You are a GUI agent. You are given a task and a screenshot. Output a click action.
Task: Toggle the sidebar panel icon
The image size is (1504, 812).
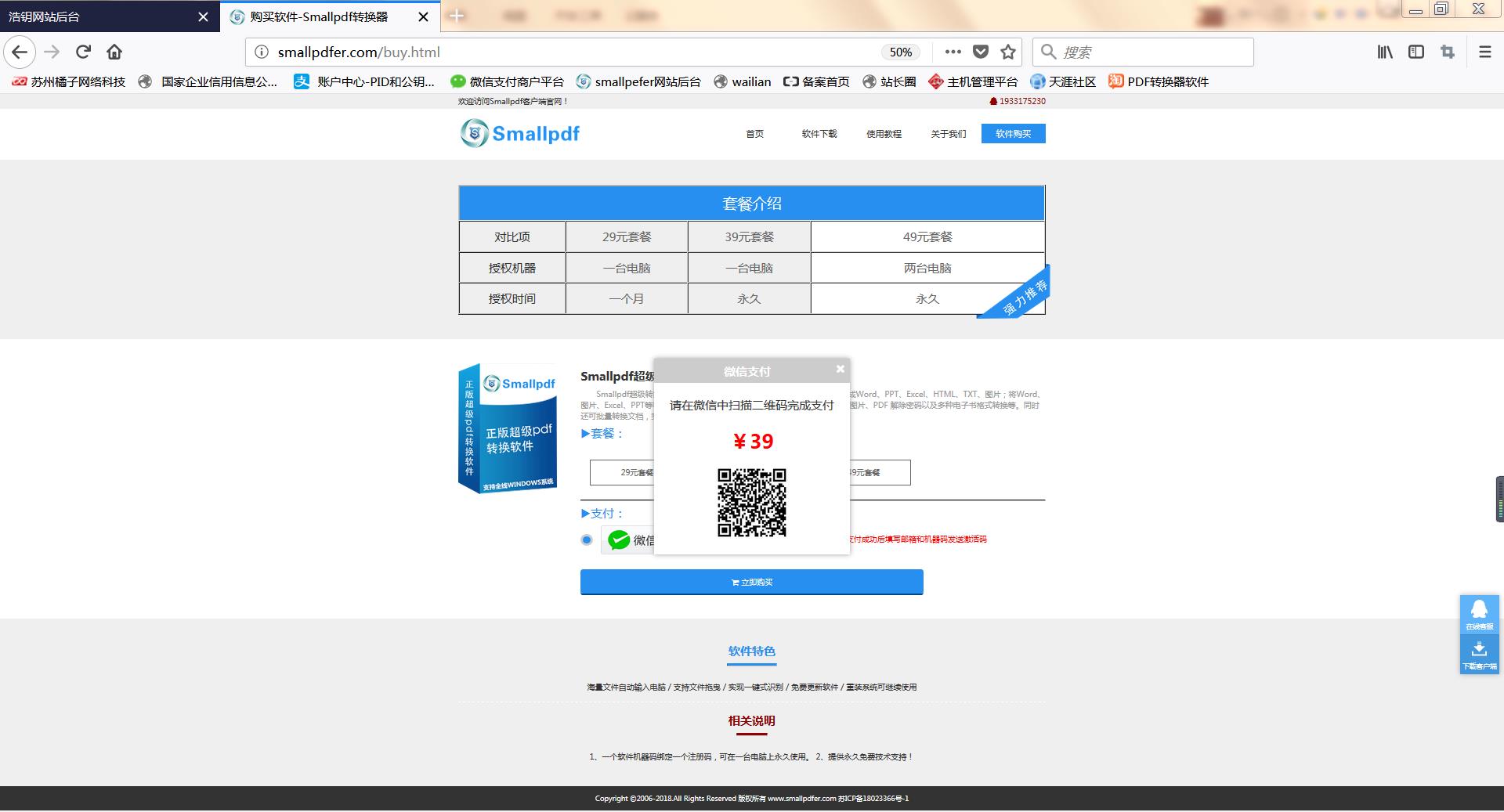pos(1415,52)
